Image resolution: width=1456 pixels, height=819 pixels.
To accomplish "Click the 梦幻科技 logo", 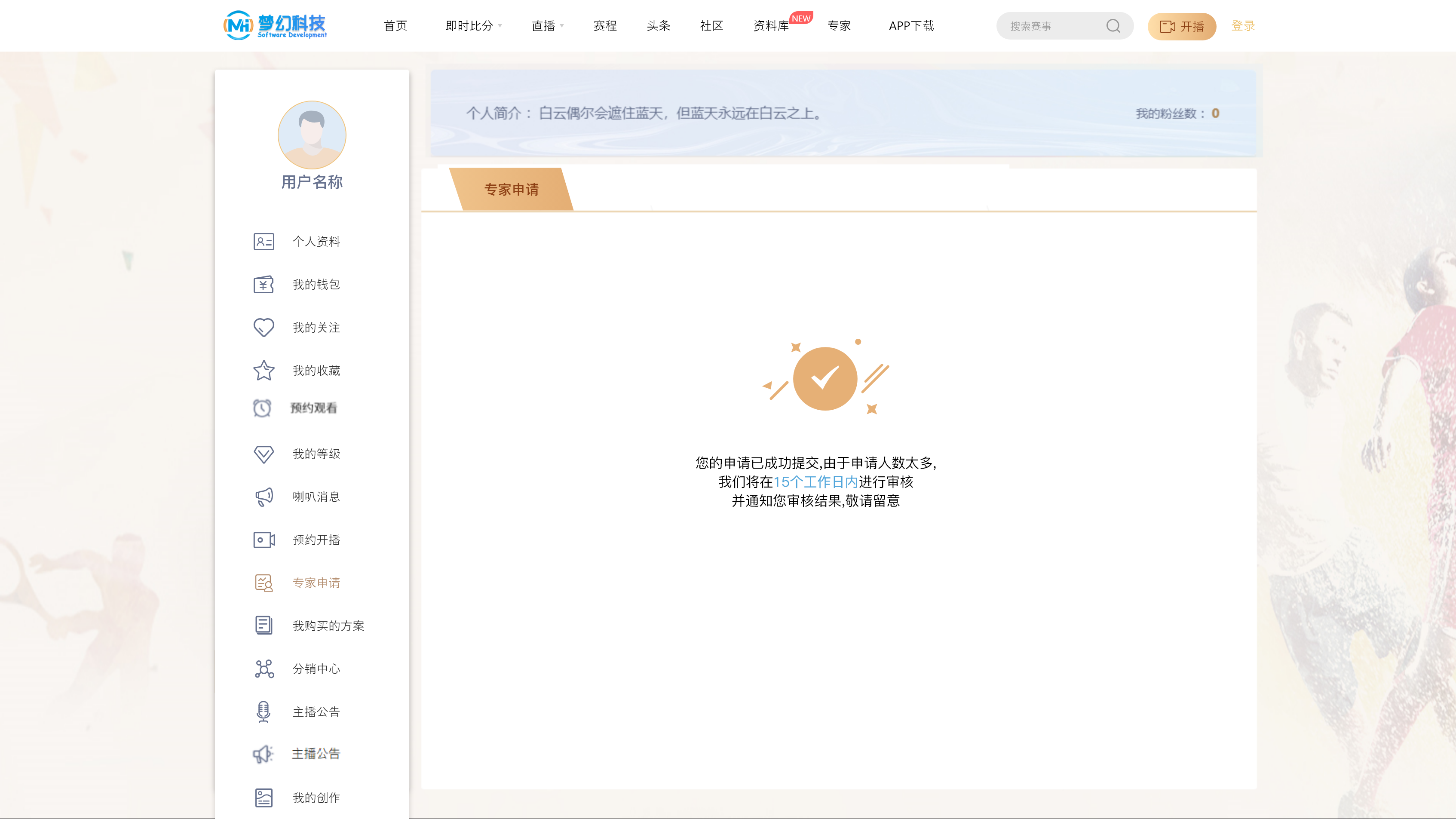I will pyautogui.click(x=275, y=25).
